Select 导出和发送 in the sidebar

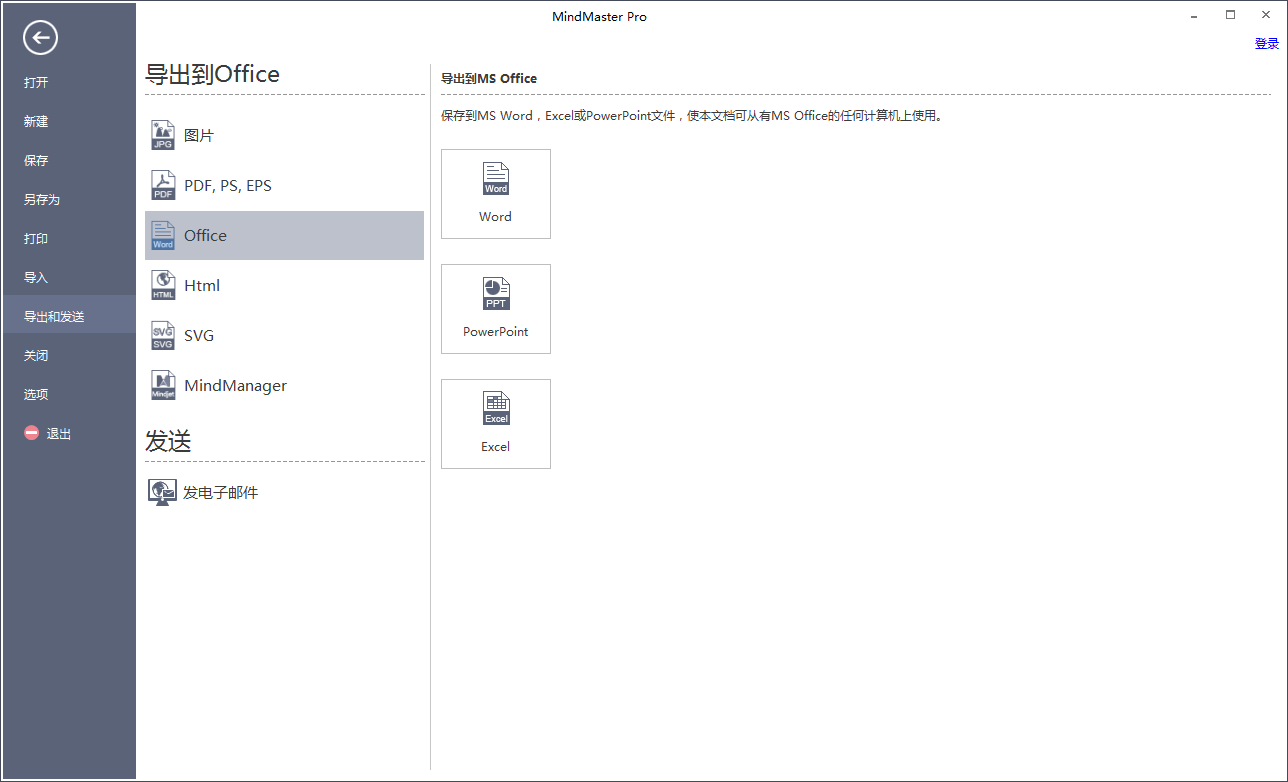click(x=54, y=316)
